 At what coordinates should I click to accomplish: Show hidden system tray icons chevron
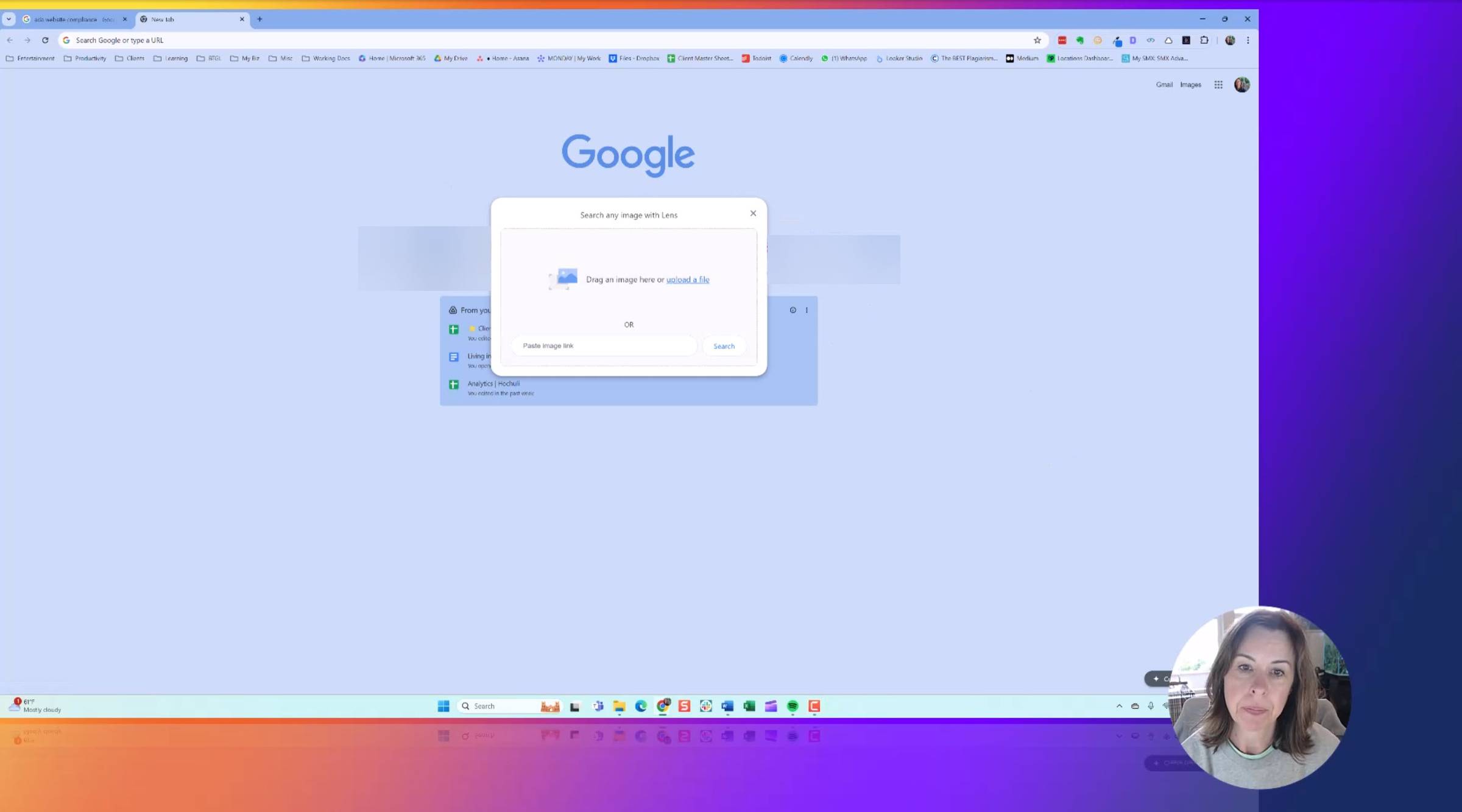1119,706
